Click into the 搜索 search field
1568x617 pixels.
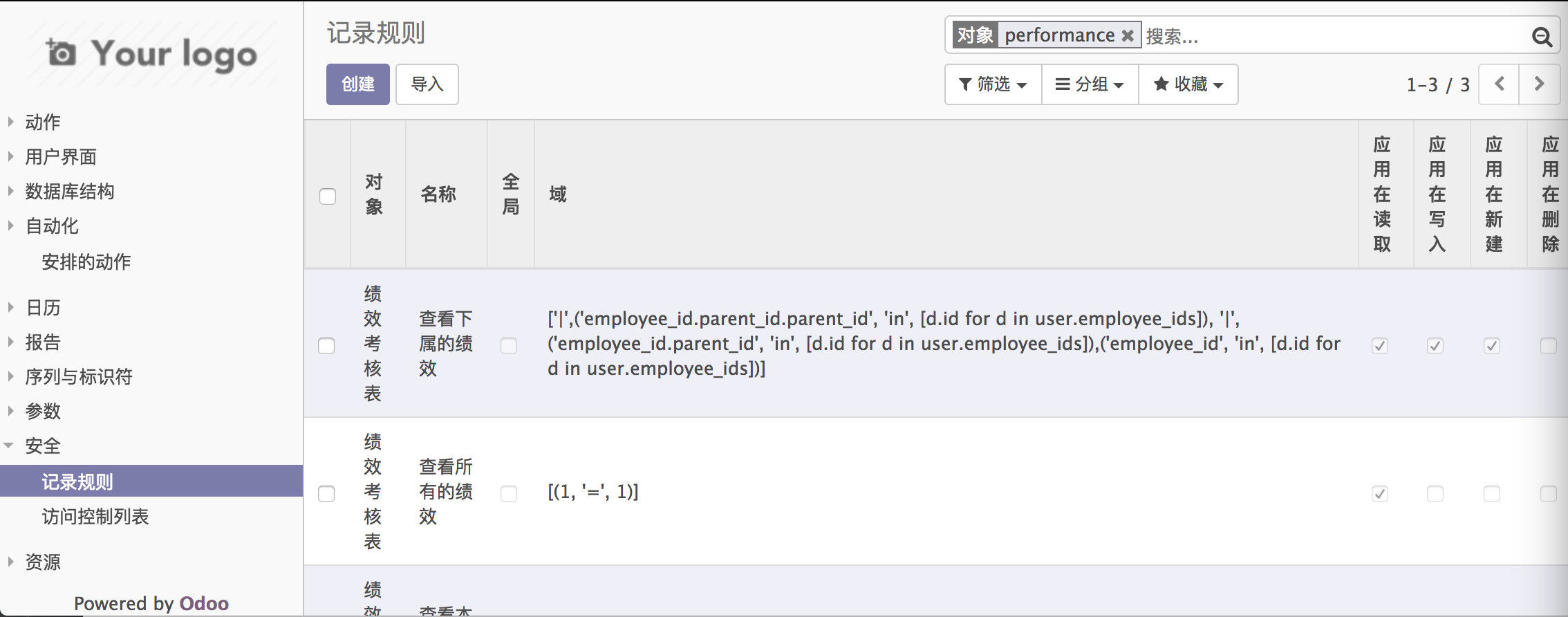click(1334, 36)
